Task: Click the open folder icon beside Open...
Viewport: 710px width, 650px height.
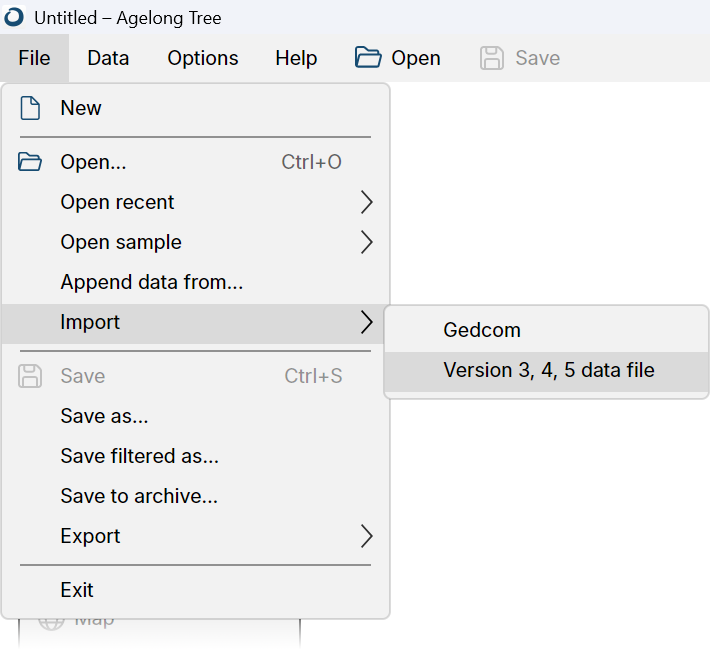Action: [x=30, y=162]
